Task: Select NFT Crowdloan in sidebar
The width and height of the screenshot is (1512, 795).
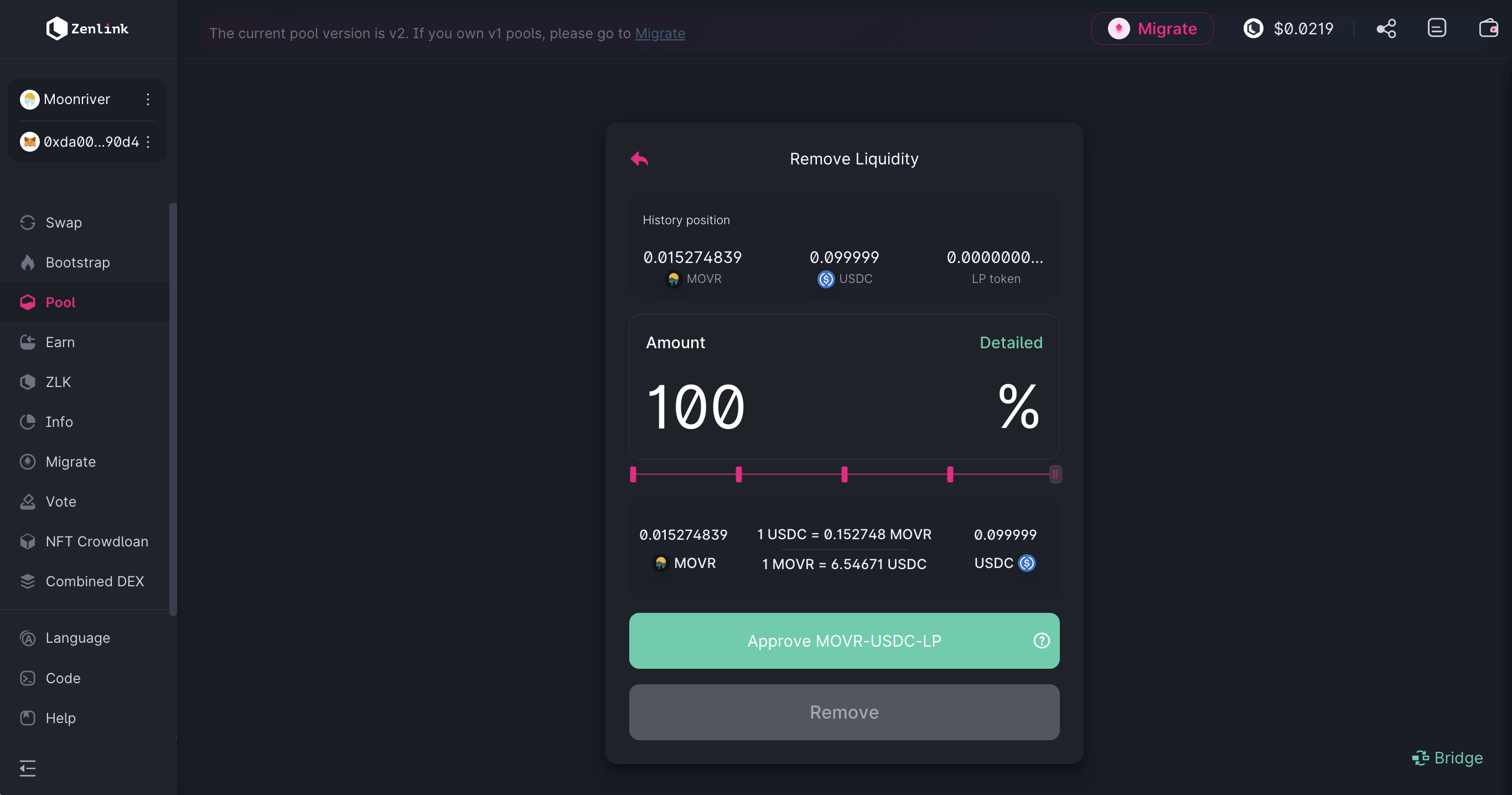Action: tap(97, 541)
